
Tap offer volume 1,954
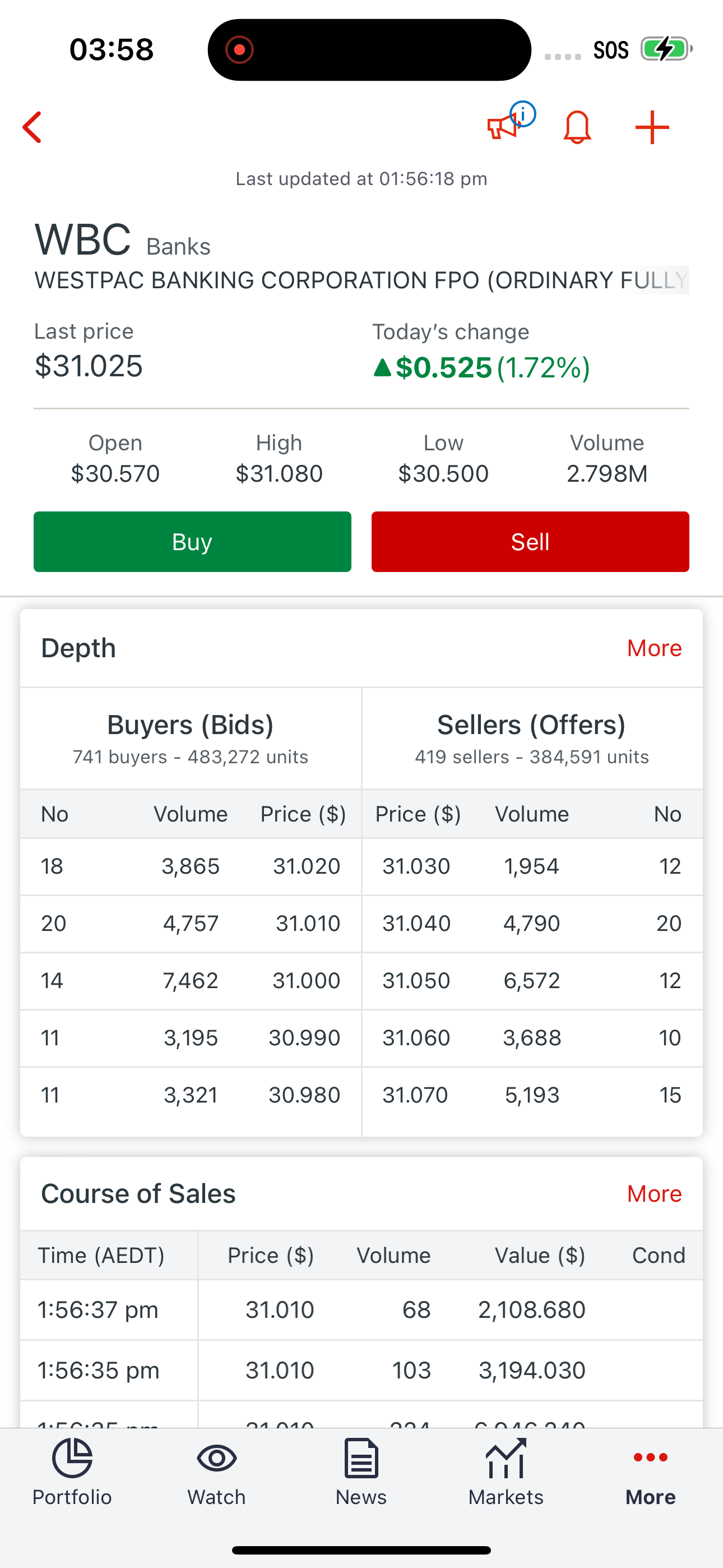pos(531,866)
